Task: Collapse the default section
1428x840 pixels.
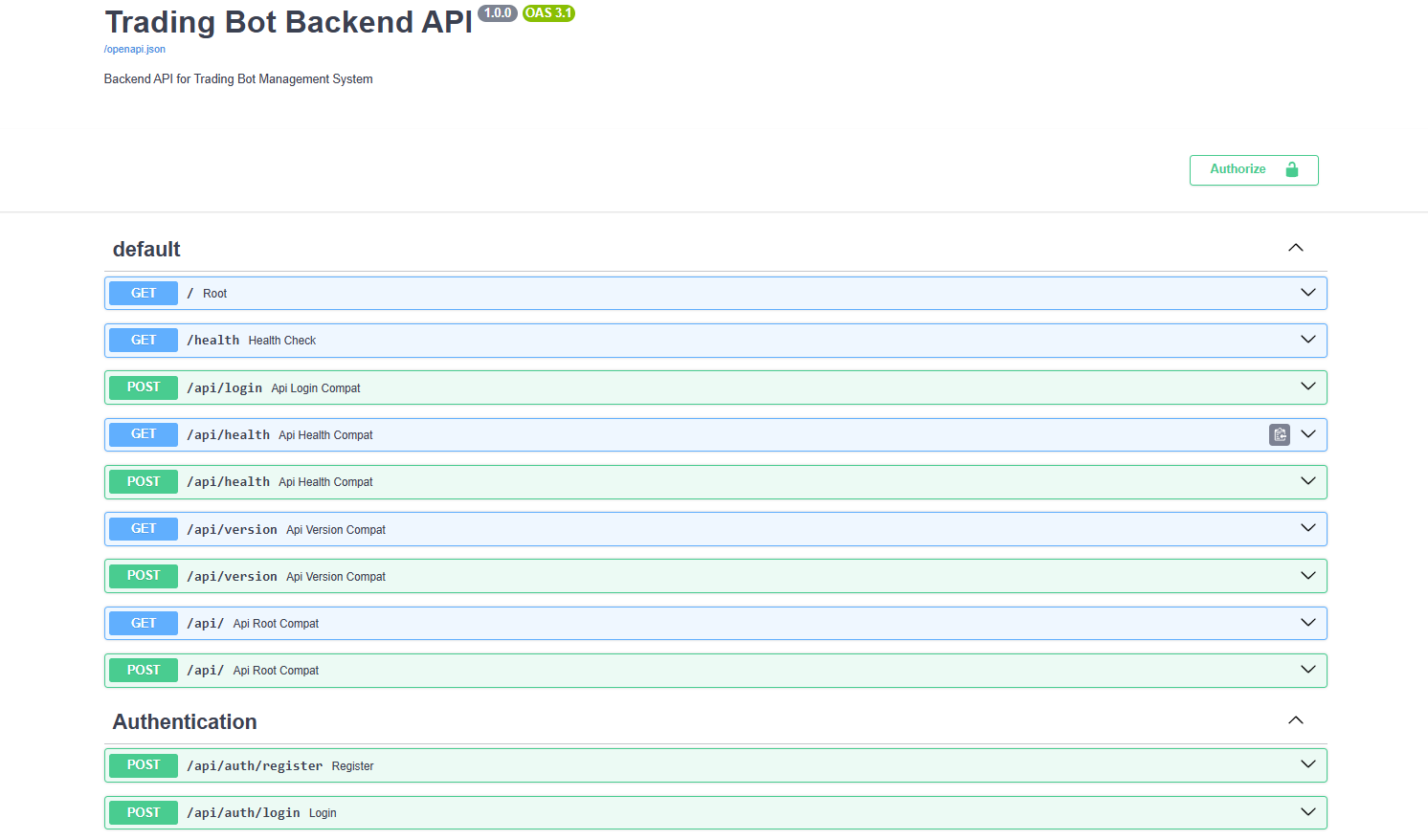Action: coord(1295,249)
